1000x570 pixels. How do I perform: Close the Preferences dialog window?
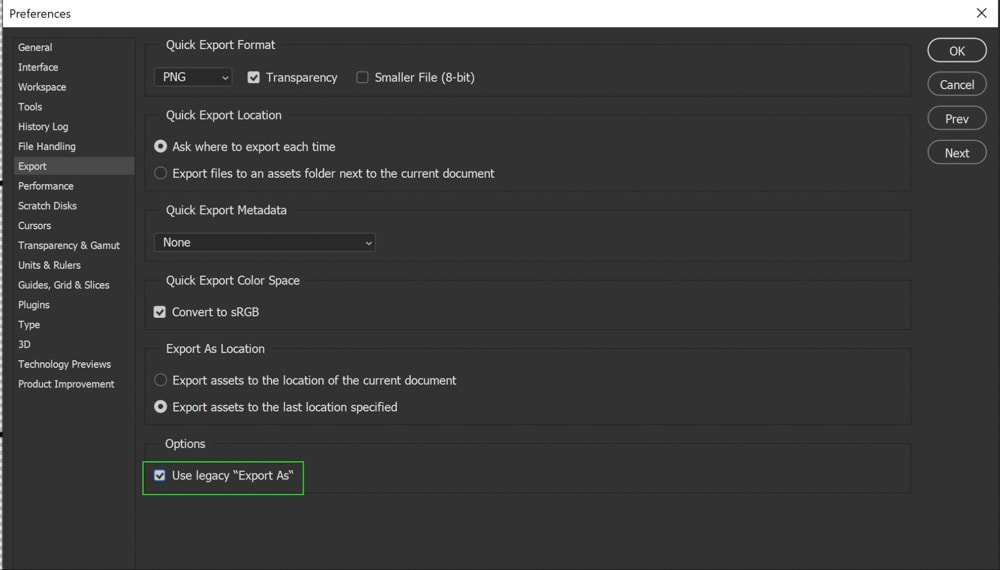click(x=980, y=13)
